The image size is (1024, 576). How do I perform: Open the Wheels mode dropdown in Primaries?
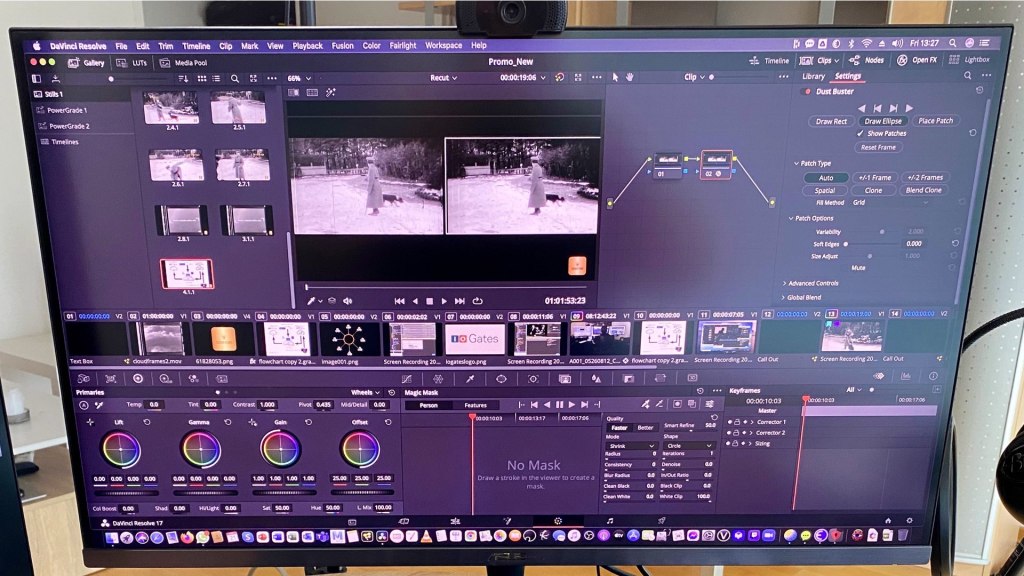365,392
